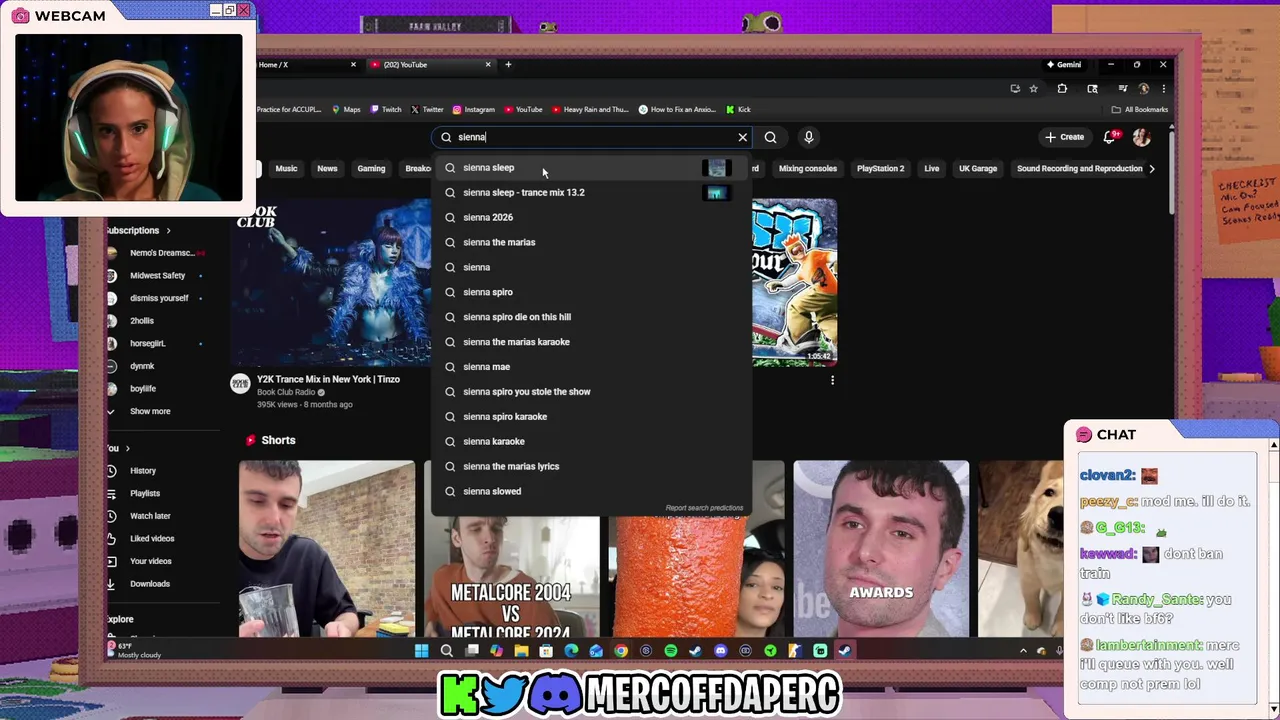The height and width of the screenshot is (720, 1280).
Task: Open Your videos in the sidebar
Action: [x=151, y=561]
